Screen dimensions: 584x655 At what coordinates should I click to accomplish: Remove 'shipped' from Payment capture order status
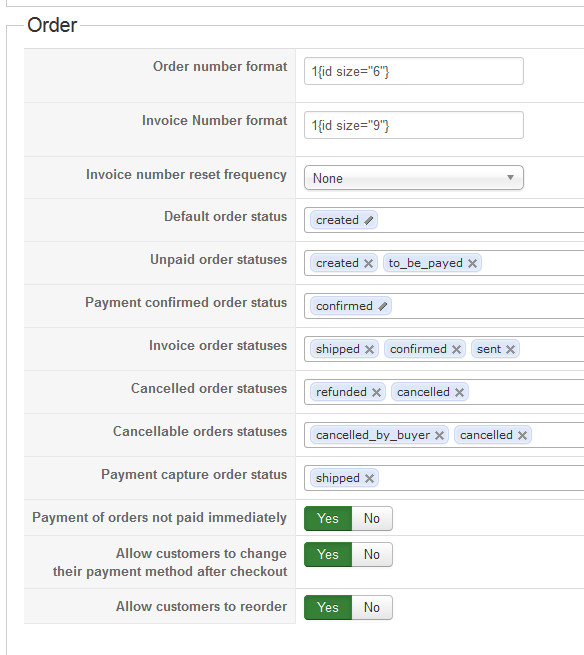point(369,479)
